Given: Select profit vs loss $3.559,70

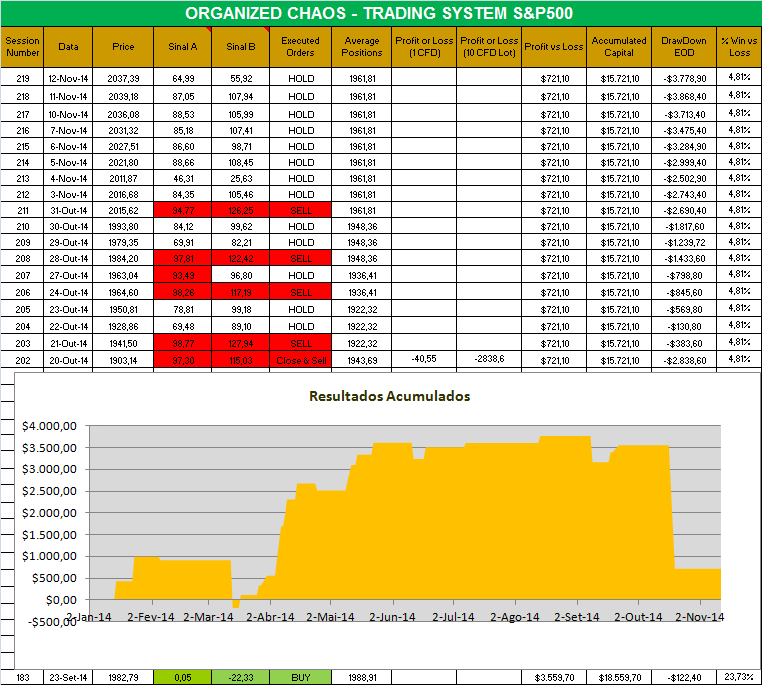Looking at the screenshot, I should 554,677.
